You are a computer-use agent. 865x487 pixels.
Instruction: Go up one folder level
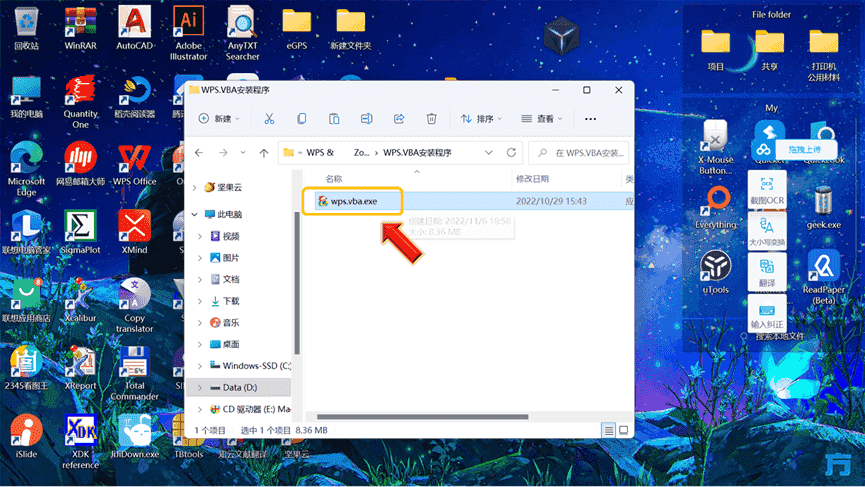[x=264, y=153]
